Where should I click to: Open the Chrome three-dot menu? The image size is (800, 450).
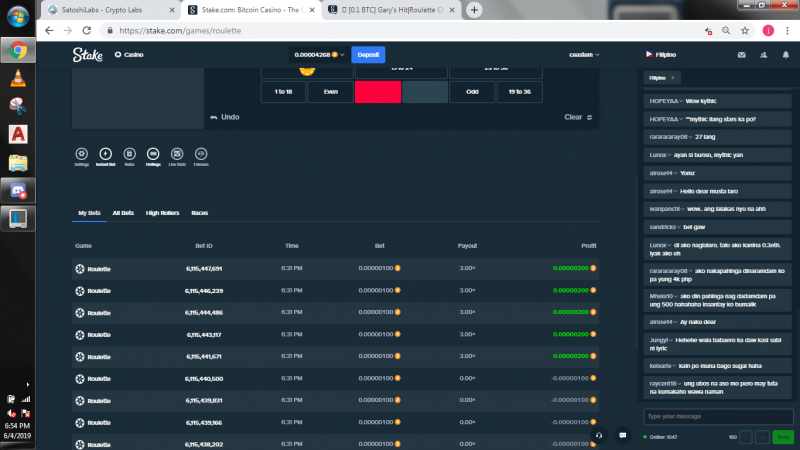pos(787,31)
